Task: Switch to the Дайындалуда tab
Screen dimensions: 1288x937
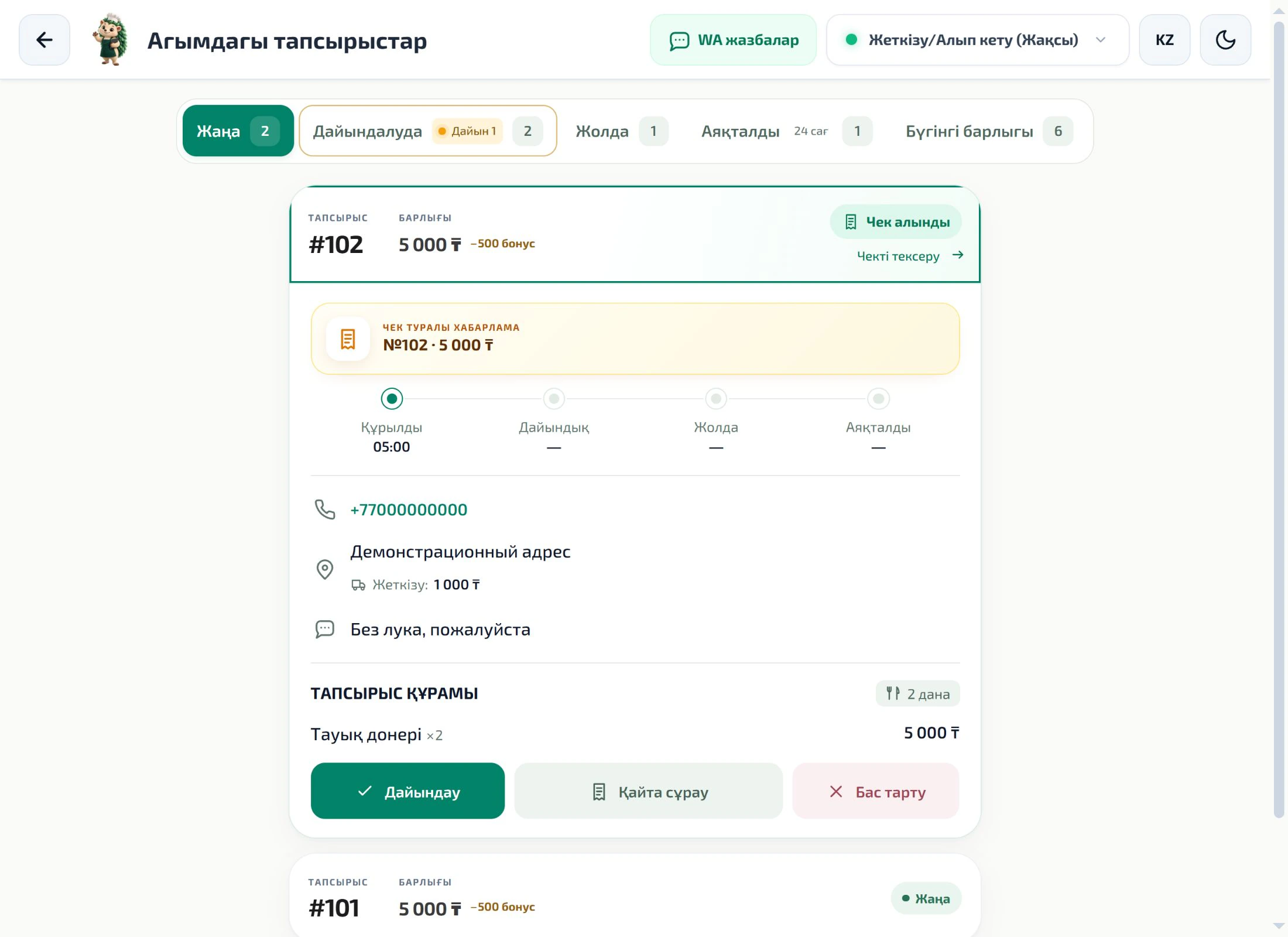Action: (x=428, y=131)
